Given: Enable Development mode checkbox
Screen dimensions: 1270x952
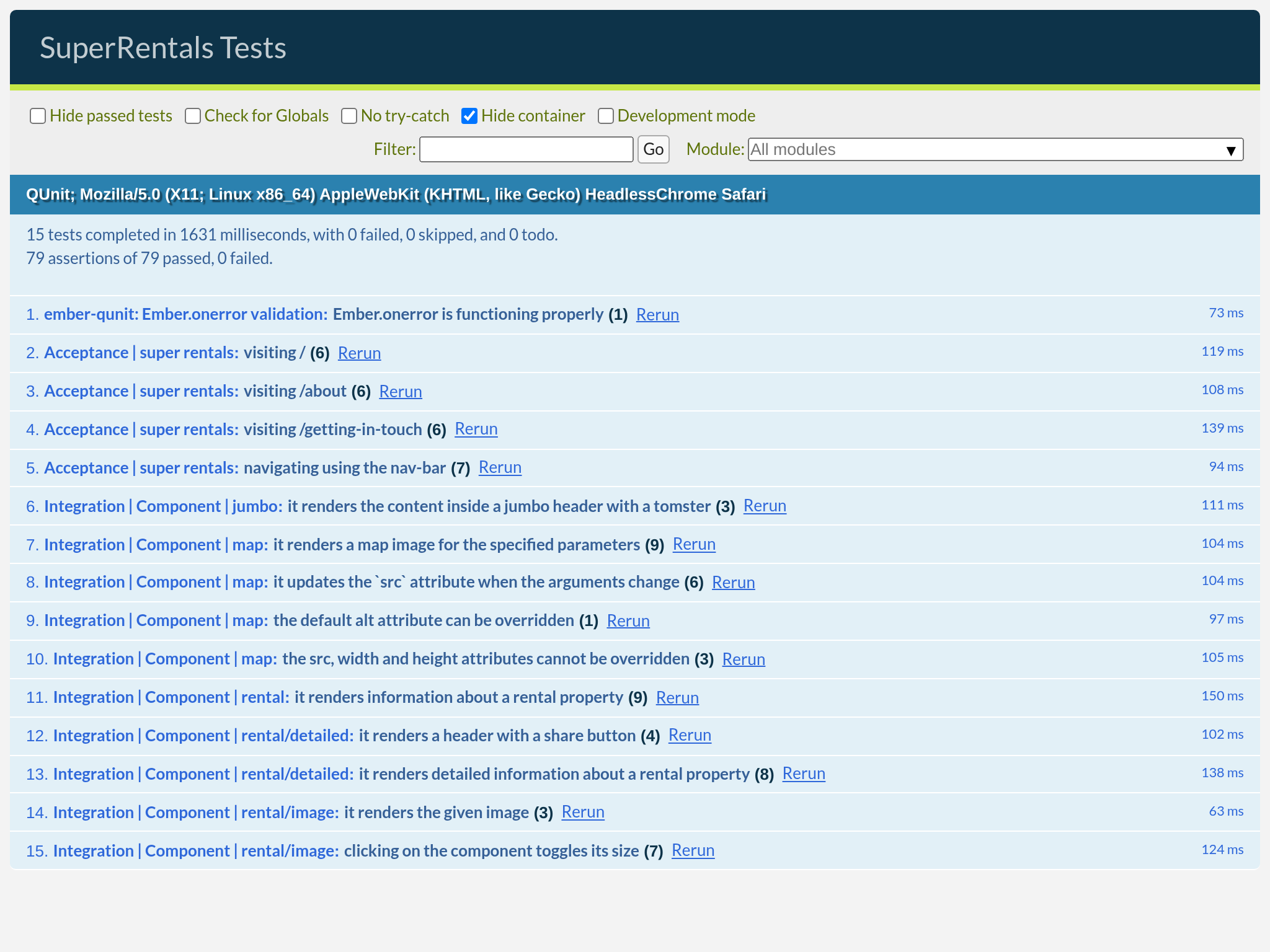Looking at the screenshot, I should (x=606, y=116).
